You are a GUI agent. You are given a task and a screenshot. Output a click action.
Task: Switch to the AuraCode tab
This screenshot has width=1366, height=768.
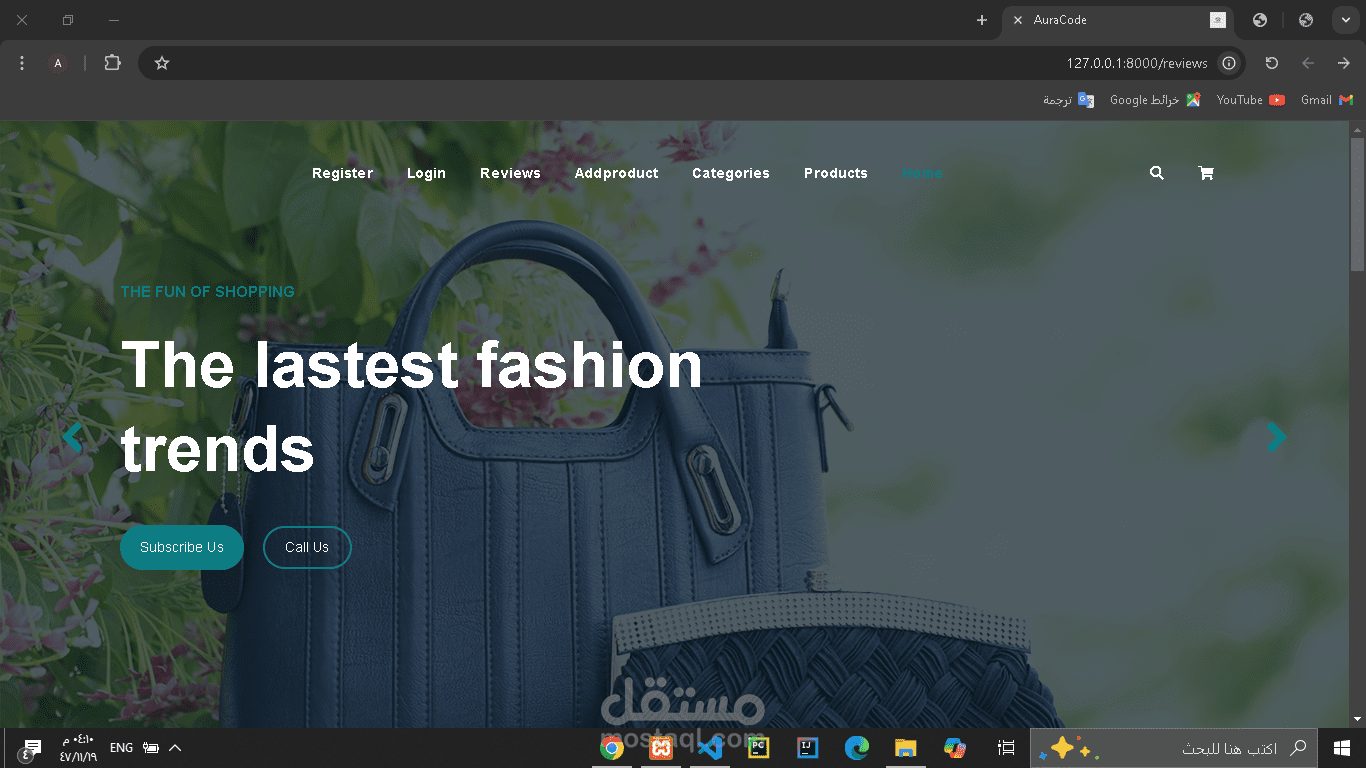click(x=1117, y=20)
